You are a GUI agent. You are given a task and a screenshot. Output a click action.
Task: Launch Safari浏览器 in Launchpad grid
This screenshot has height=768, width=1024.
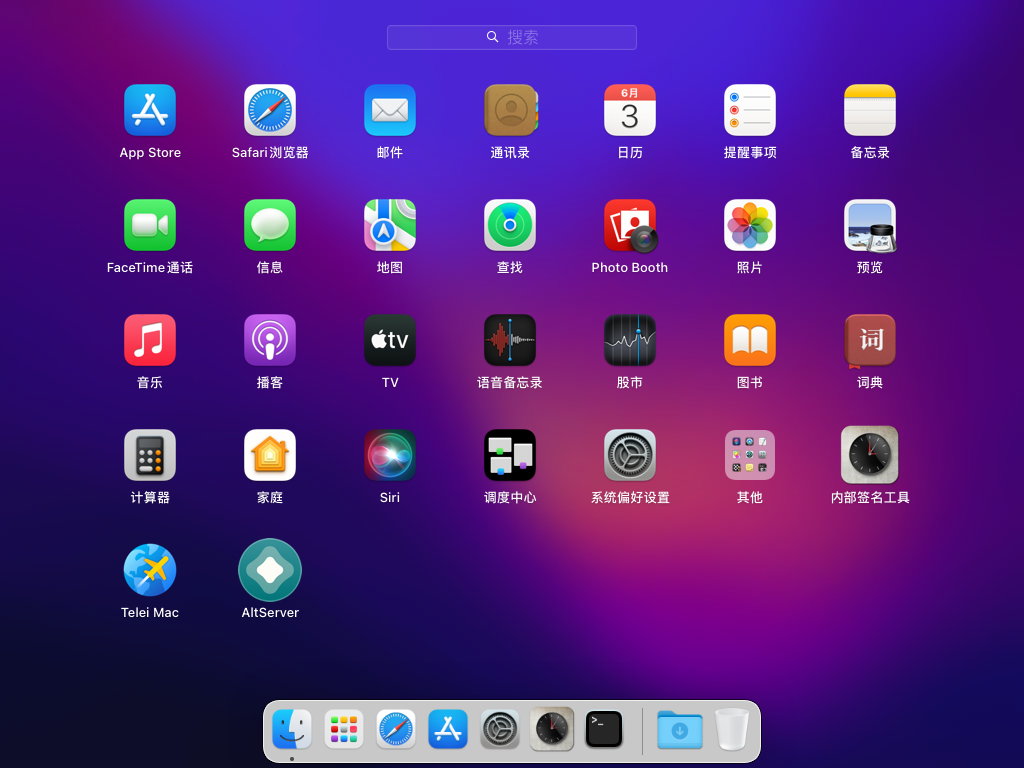(x=270, y=110)
